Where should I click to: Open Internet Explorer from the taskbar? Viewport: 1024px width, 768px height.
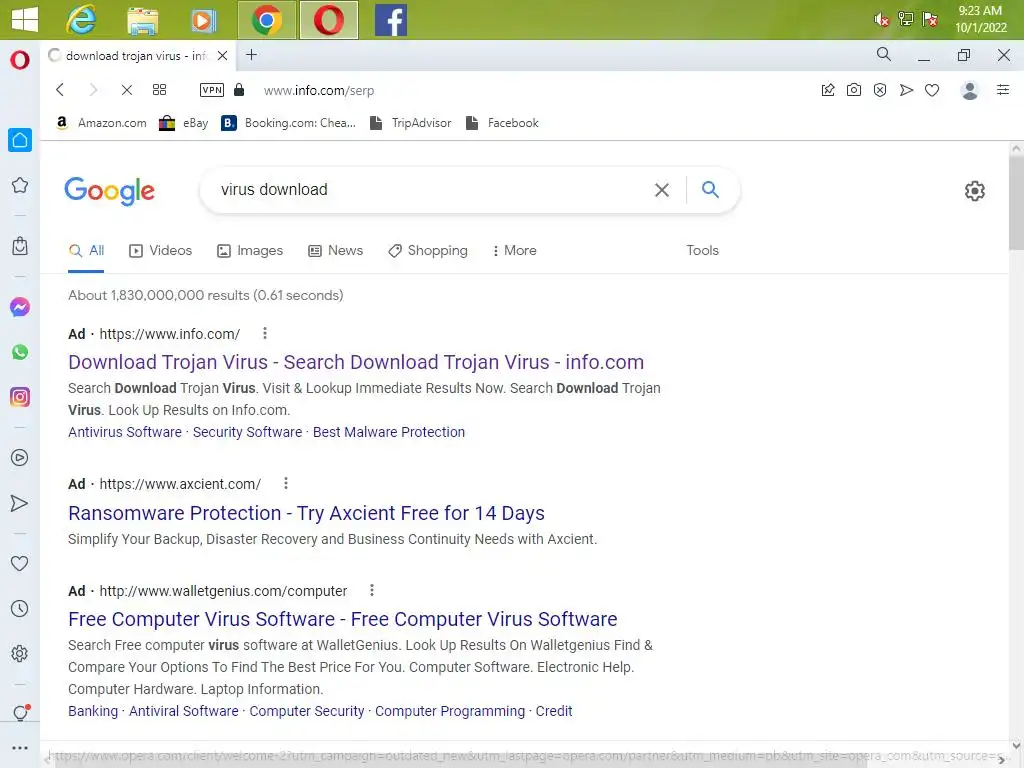82,20
